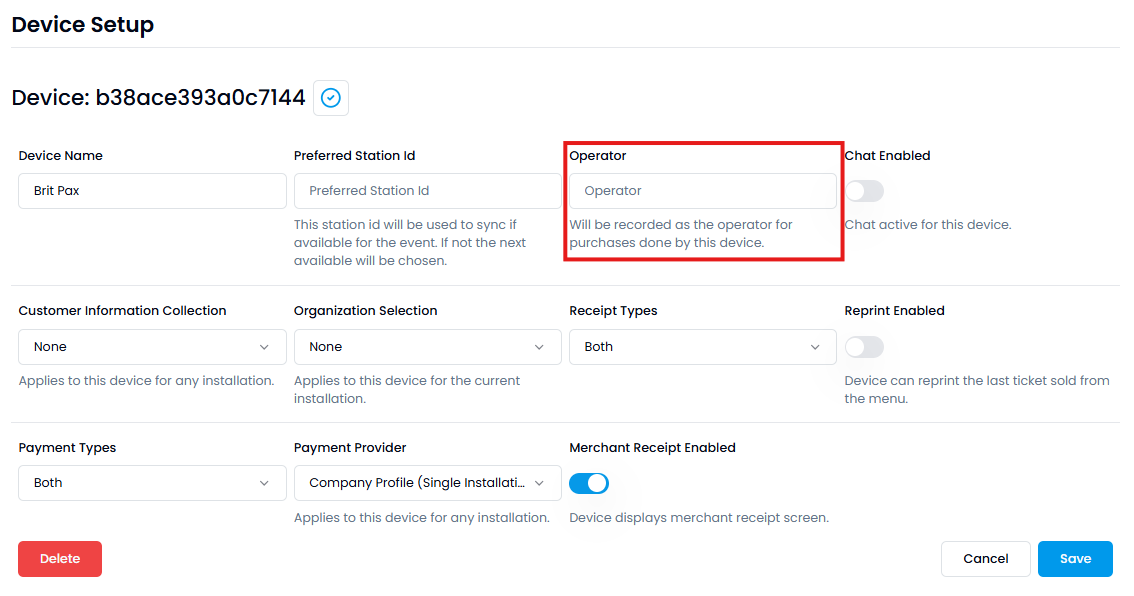Click the chevron arrow in Organization Selection
Screen dimensions: 1134x596
click(540, 347)
